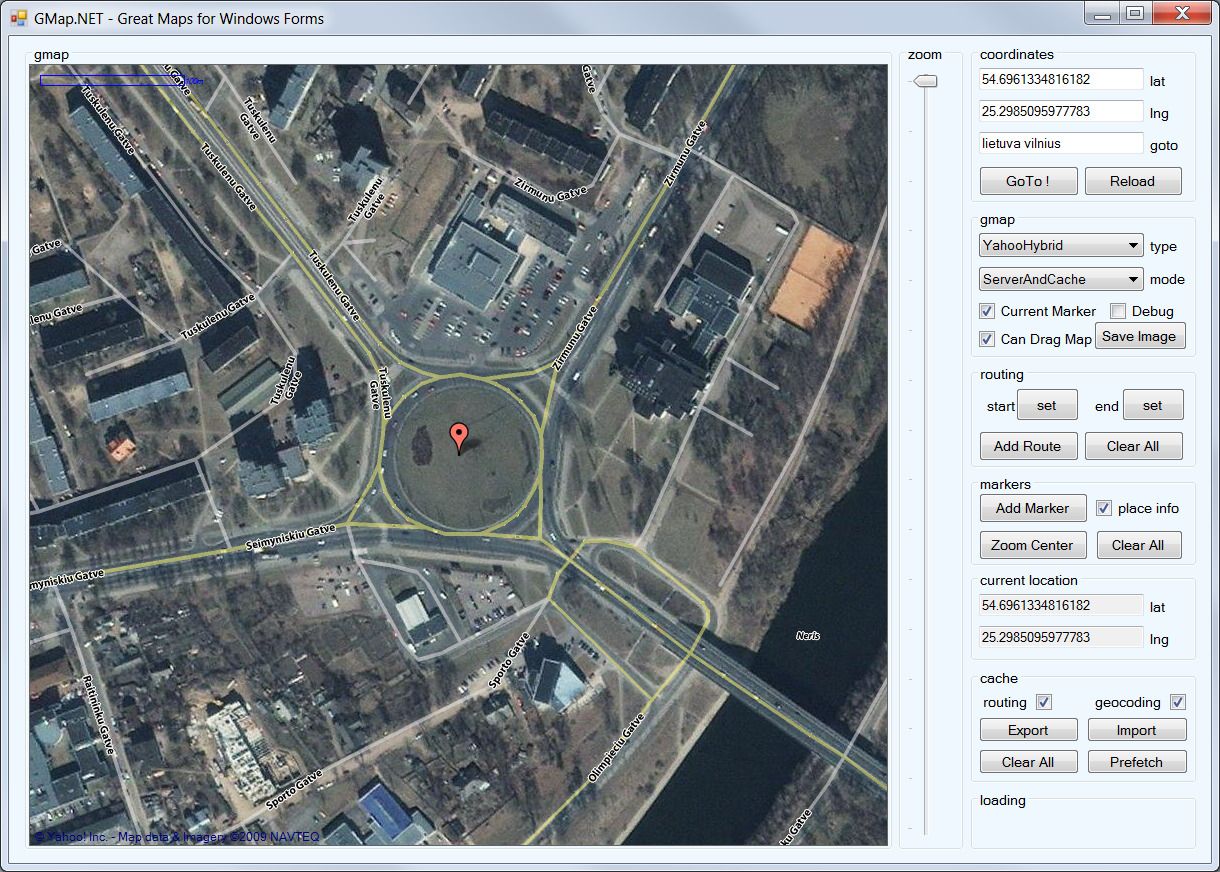Click the GMap.NET app icon in title bar

18,18
